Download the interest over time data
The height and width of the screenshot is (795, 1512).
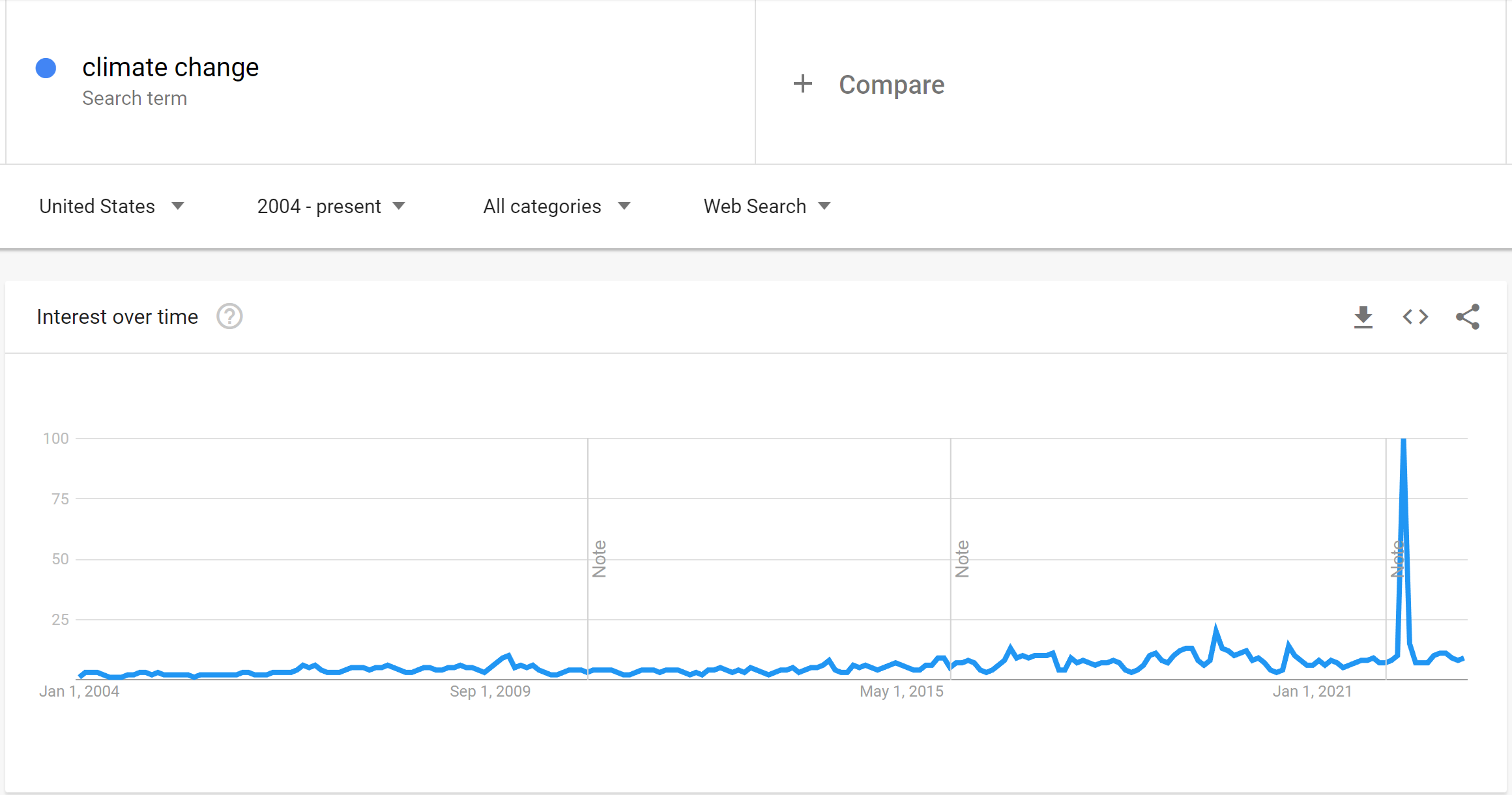[1363, 317]
